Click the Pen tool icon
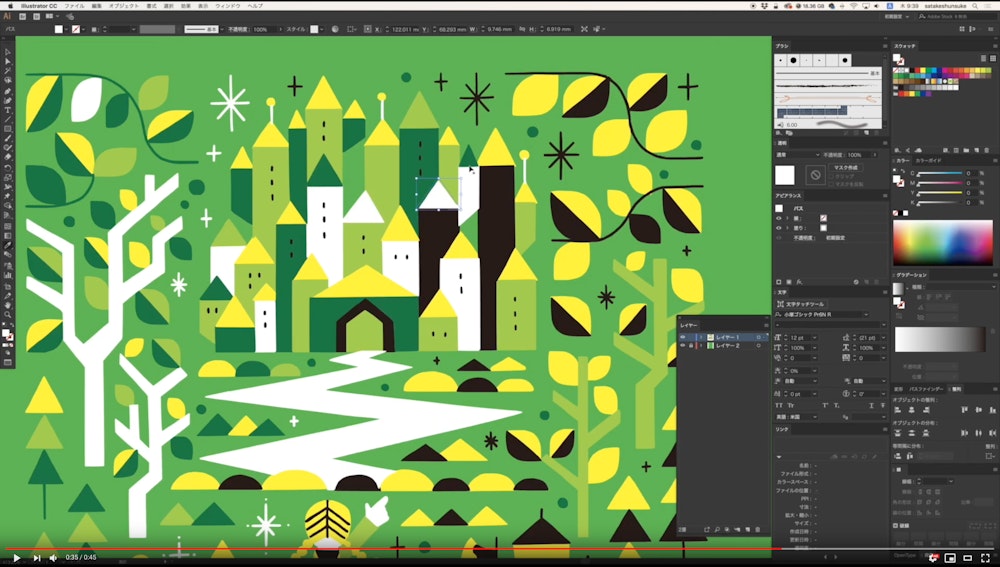Image resolution: width=1000 pixels, height=567 pixels. (8, 91)
